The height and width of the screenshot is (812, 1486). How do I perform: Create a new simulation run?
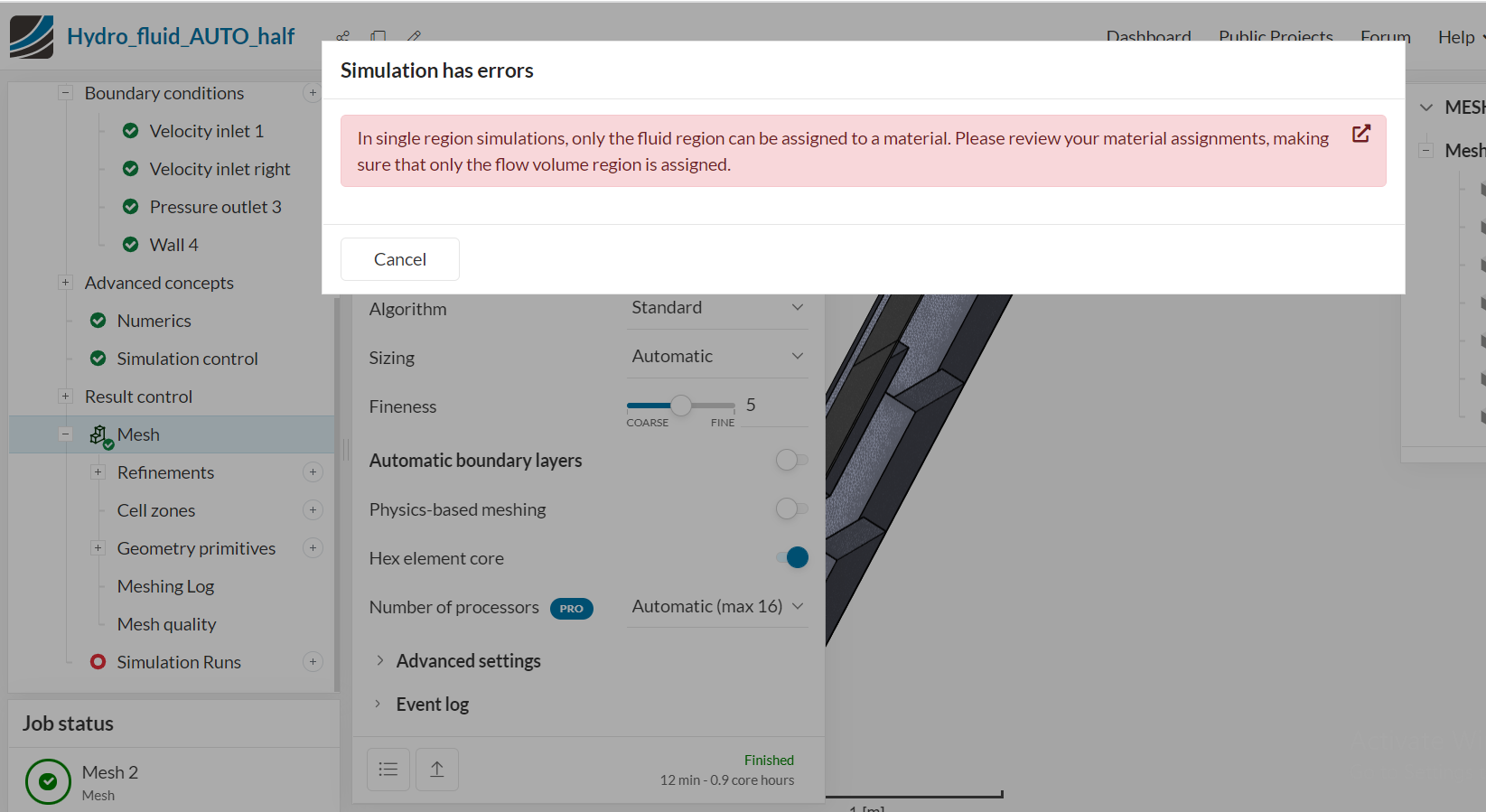(313, 662)
